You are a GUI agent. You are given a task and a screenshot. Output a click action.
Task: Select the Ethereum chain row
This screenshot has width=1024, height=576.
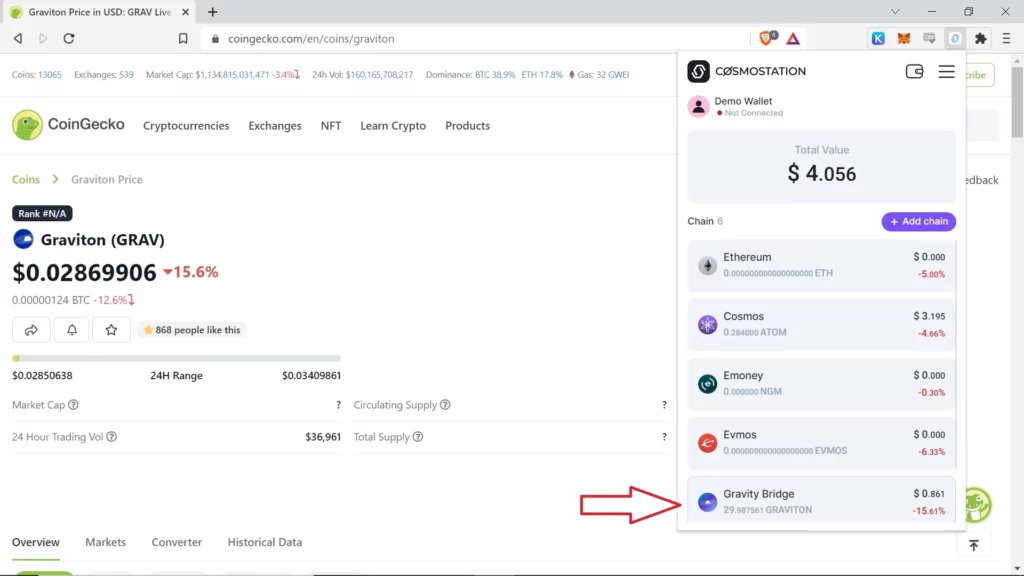tap(822, 265)
